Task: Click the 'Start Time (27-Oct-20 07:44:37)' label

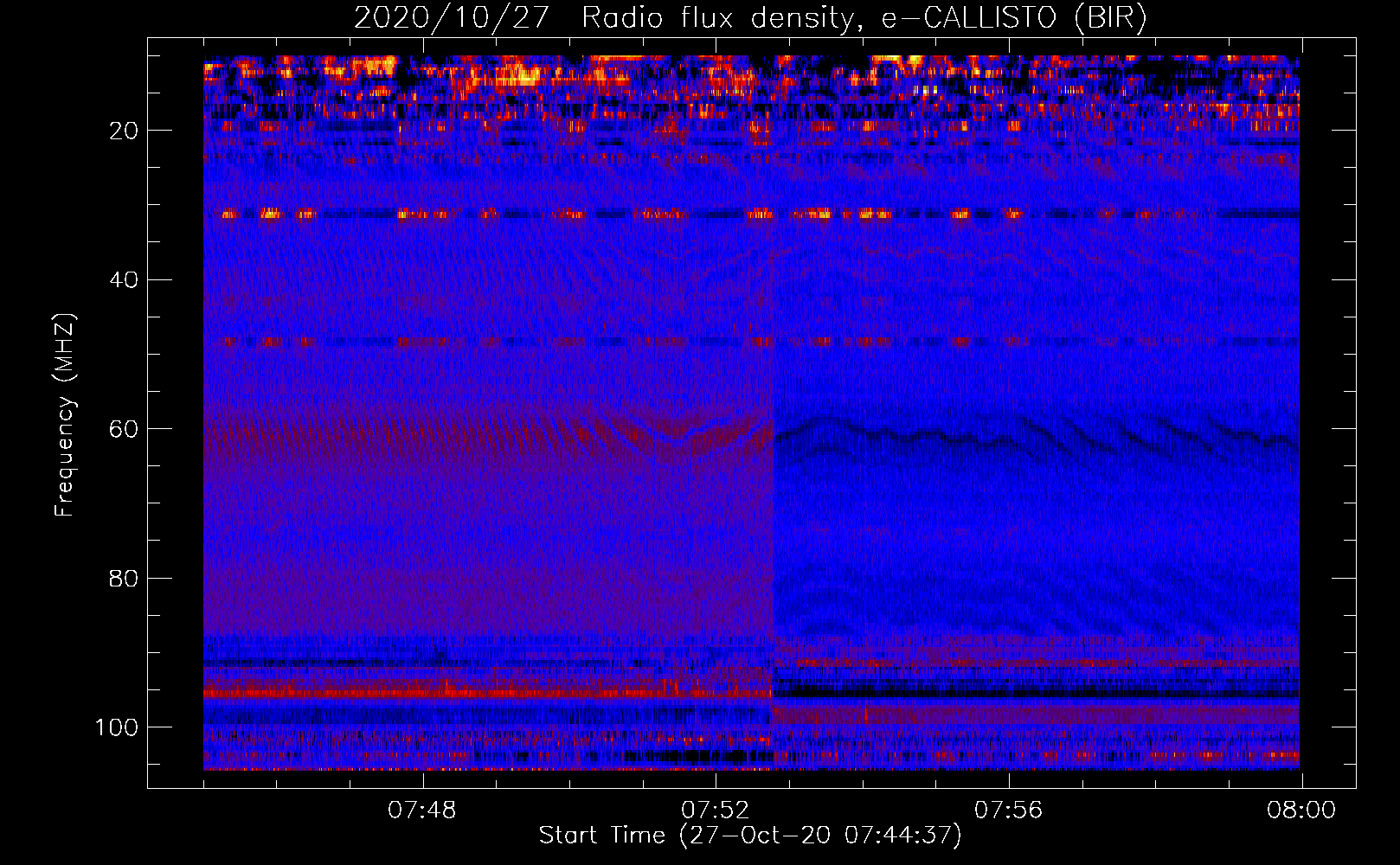Action: (x=750, y=836)
